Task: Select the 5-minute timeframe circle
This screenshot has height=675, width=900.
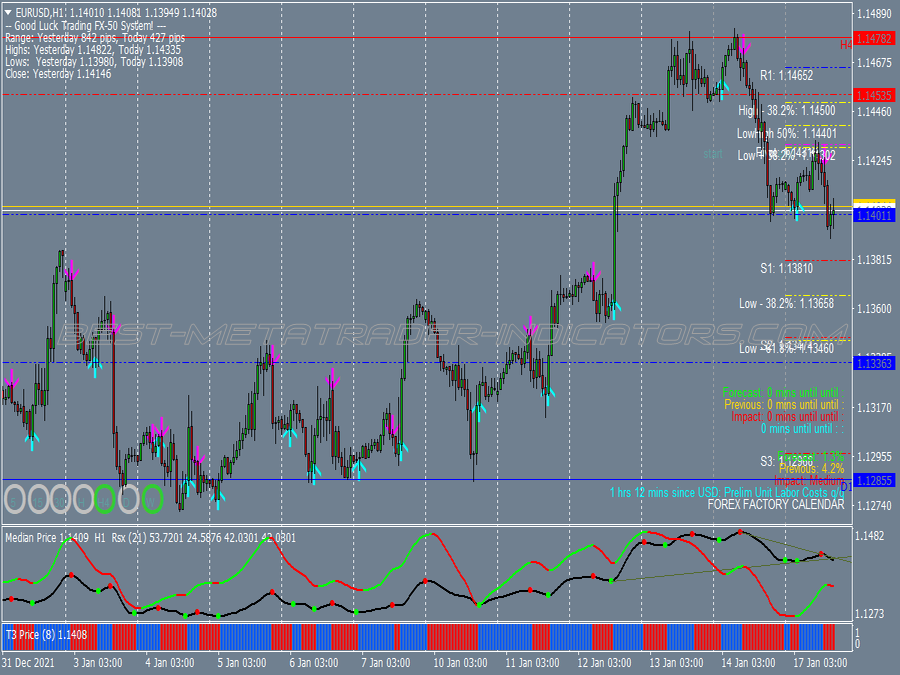Action: (x=15, y=499)
